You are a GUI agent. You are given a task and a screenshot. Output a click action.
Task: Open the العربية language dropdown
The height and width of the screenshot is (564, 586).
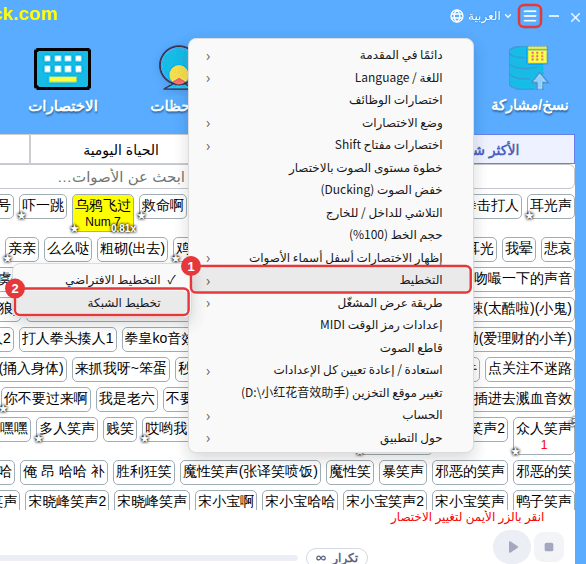(490, 16)
